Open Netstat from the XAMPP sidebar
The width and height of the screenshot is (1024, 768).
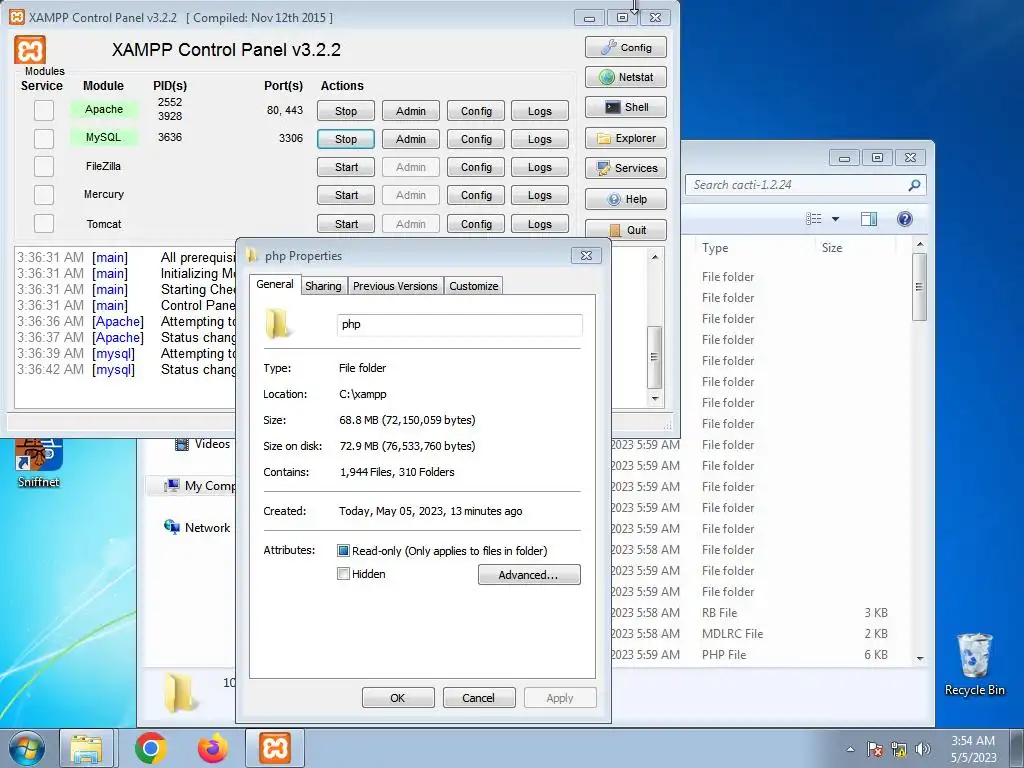click(626, 77)
